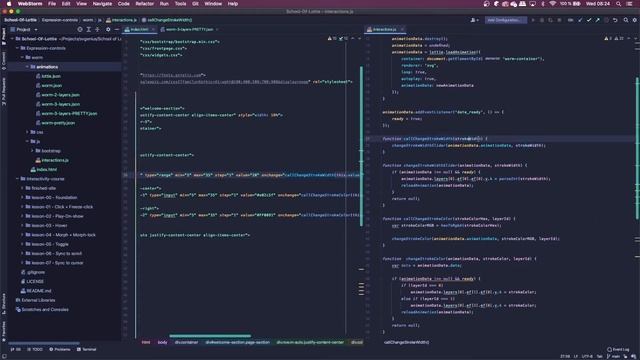Rollback changes with the undo arrow icon
Screen dimensions: 640x360
pyautogui.click(x=616, y=20)
